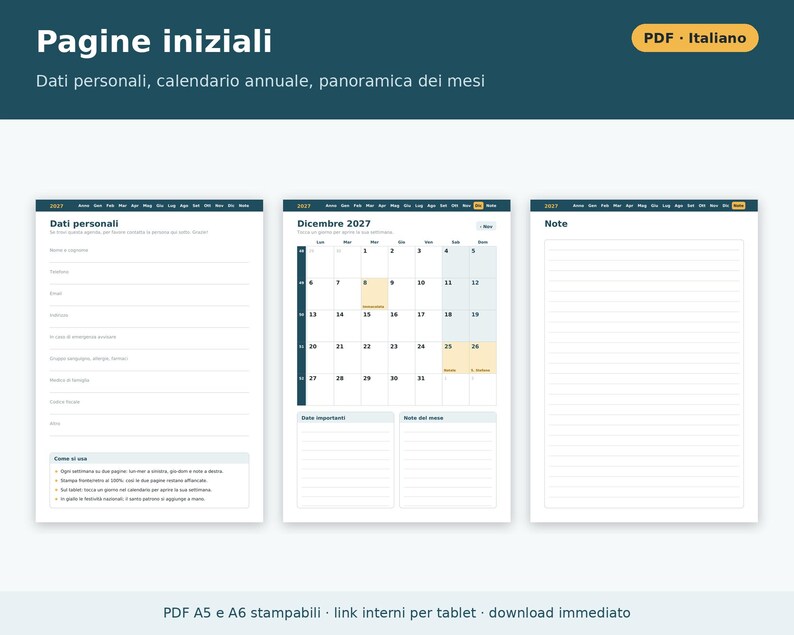The image size is (794, 635).
Task: Open Anno tab on Dati personali page
Action: click(x=84, y=206)
